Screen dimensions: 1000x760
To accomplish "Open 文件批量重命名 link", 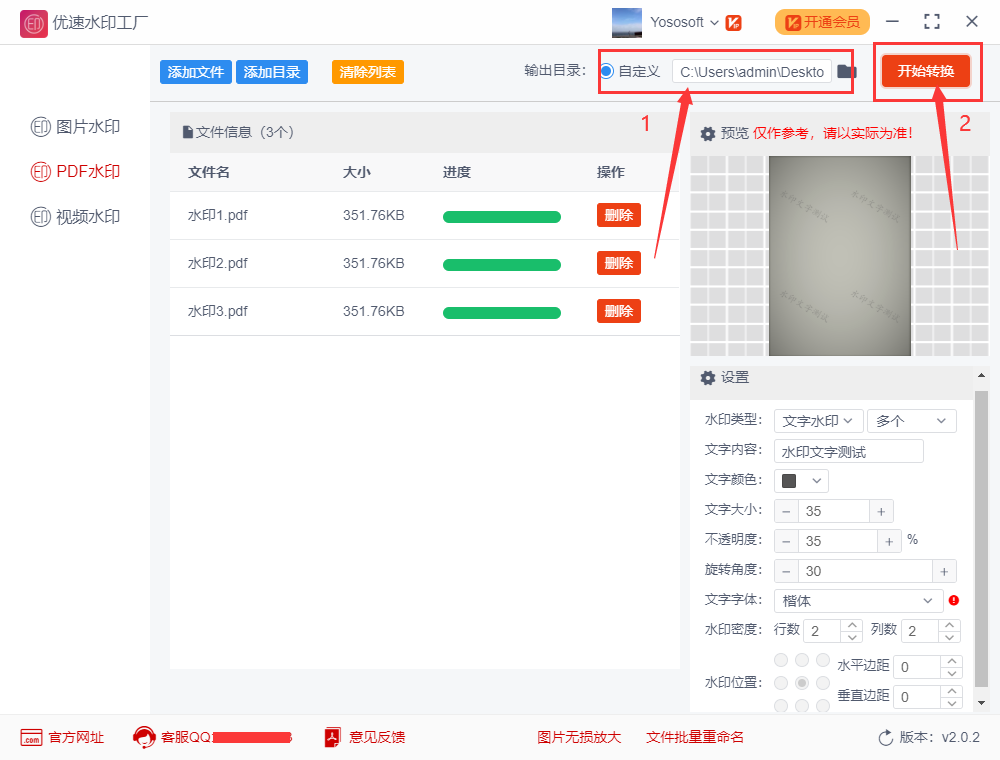I will (695, 738).
